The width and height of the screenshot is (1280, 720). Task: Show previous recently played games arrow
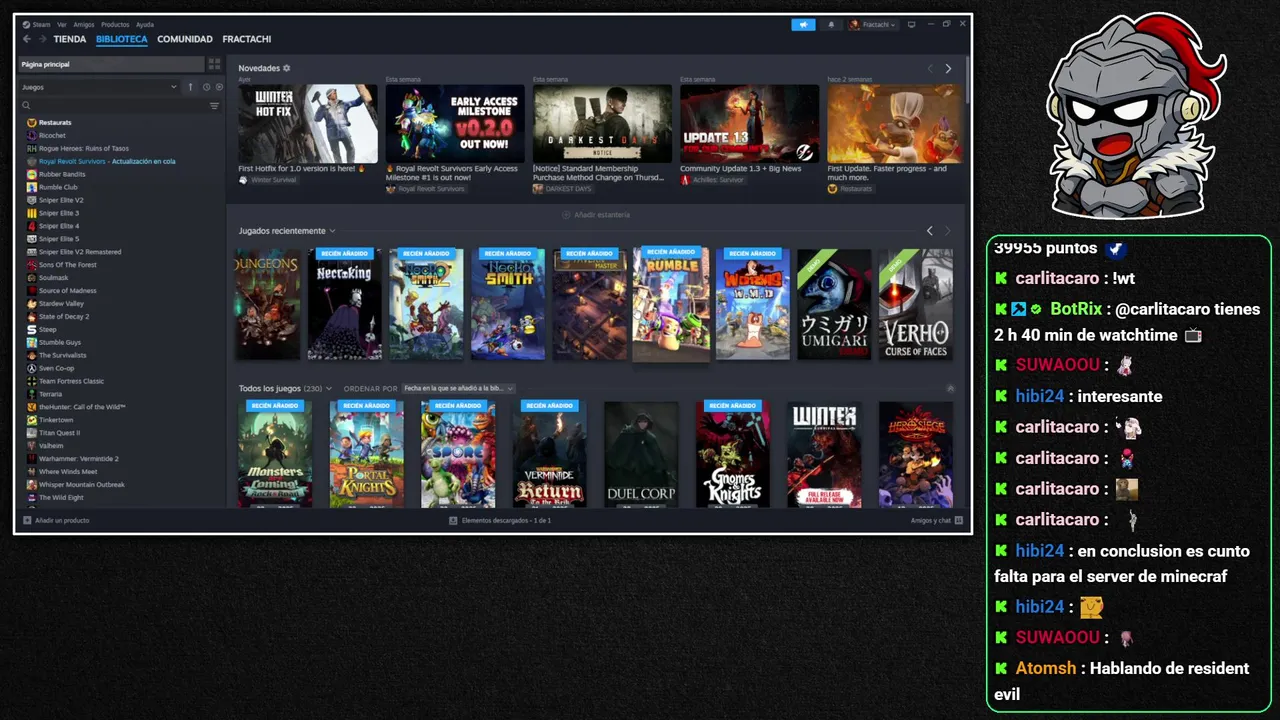coord(929,231)
